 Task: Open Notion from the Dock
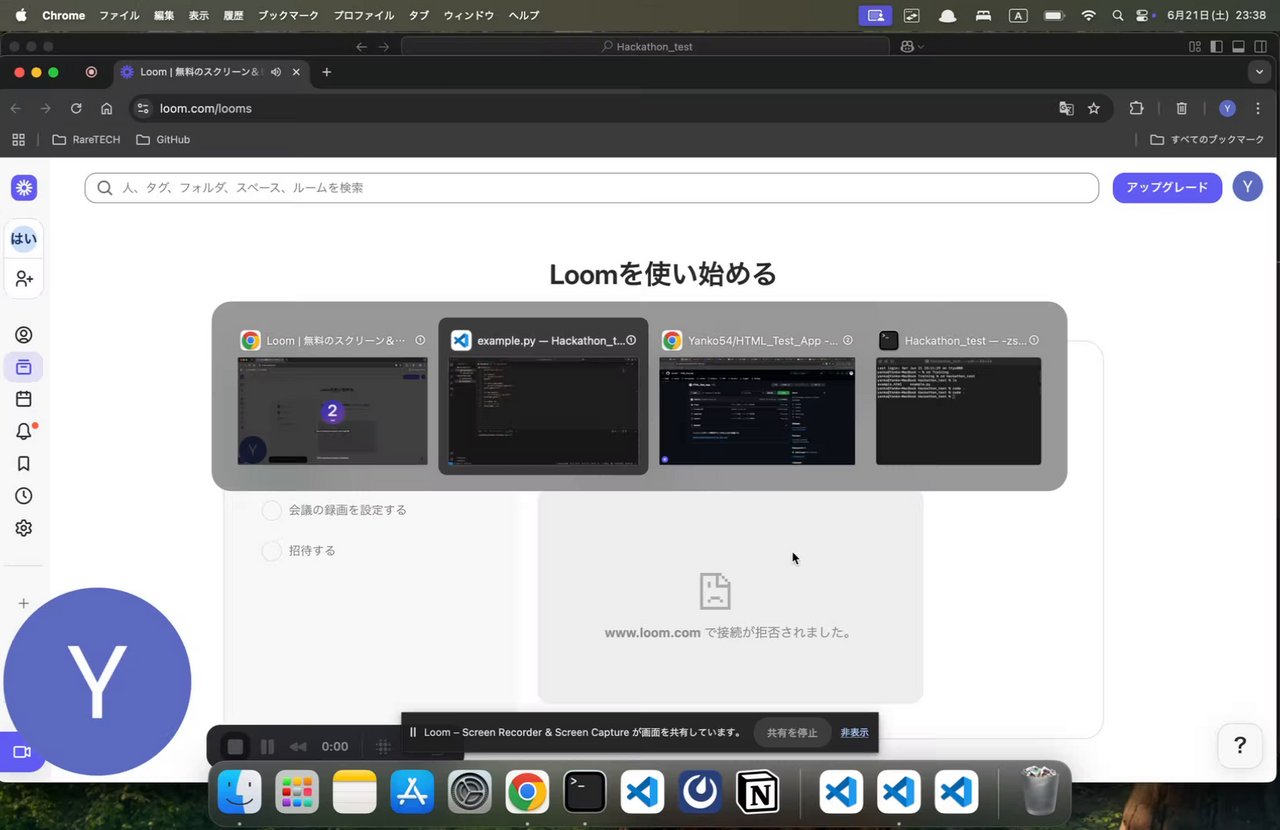(758, 793)
